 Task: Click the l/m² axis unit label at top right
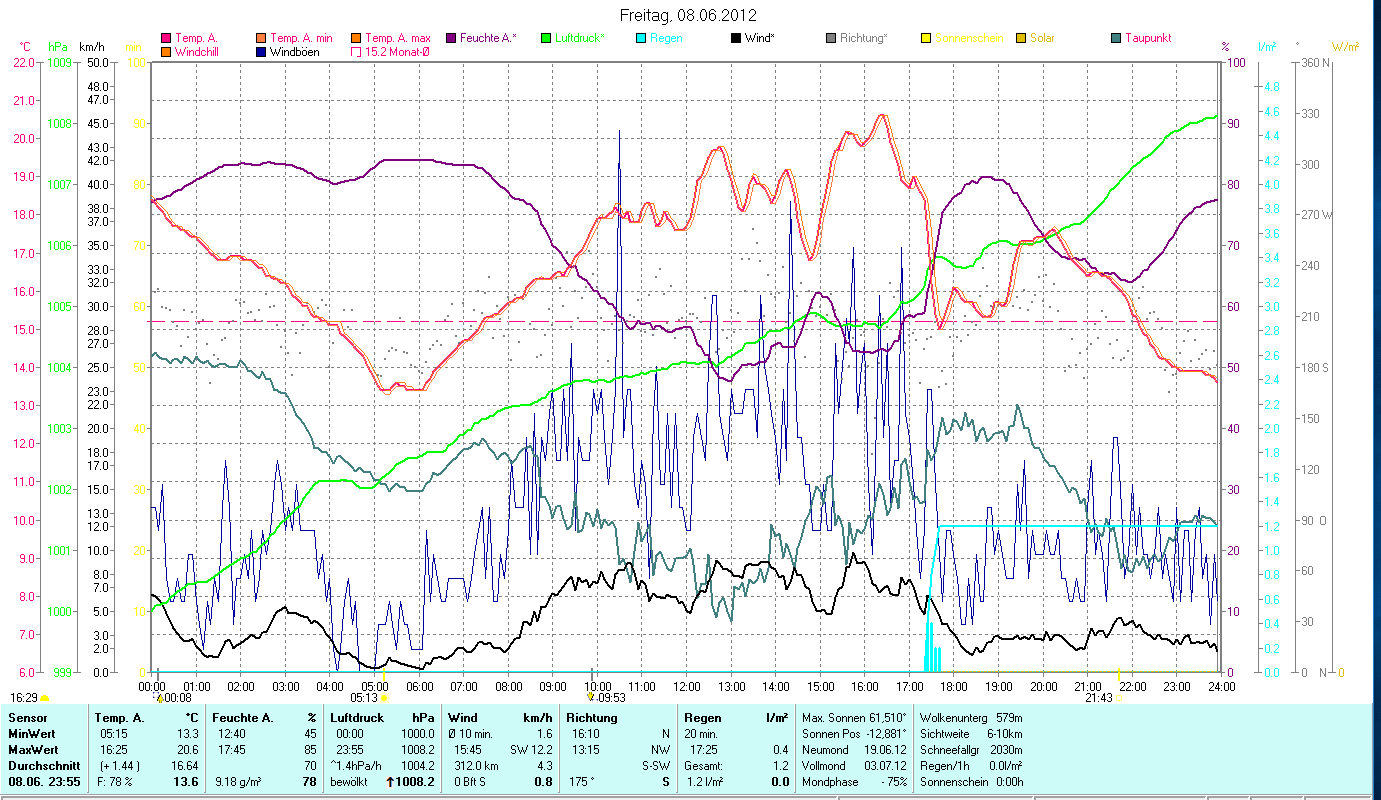[1267, 47]
